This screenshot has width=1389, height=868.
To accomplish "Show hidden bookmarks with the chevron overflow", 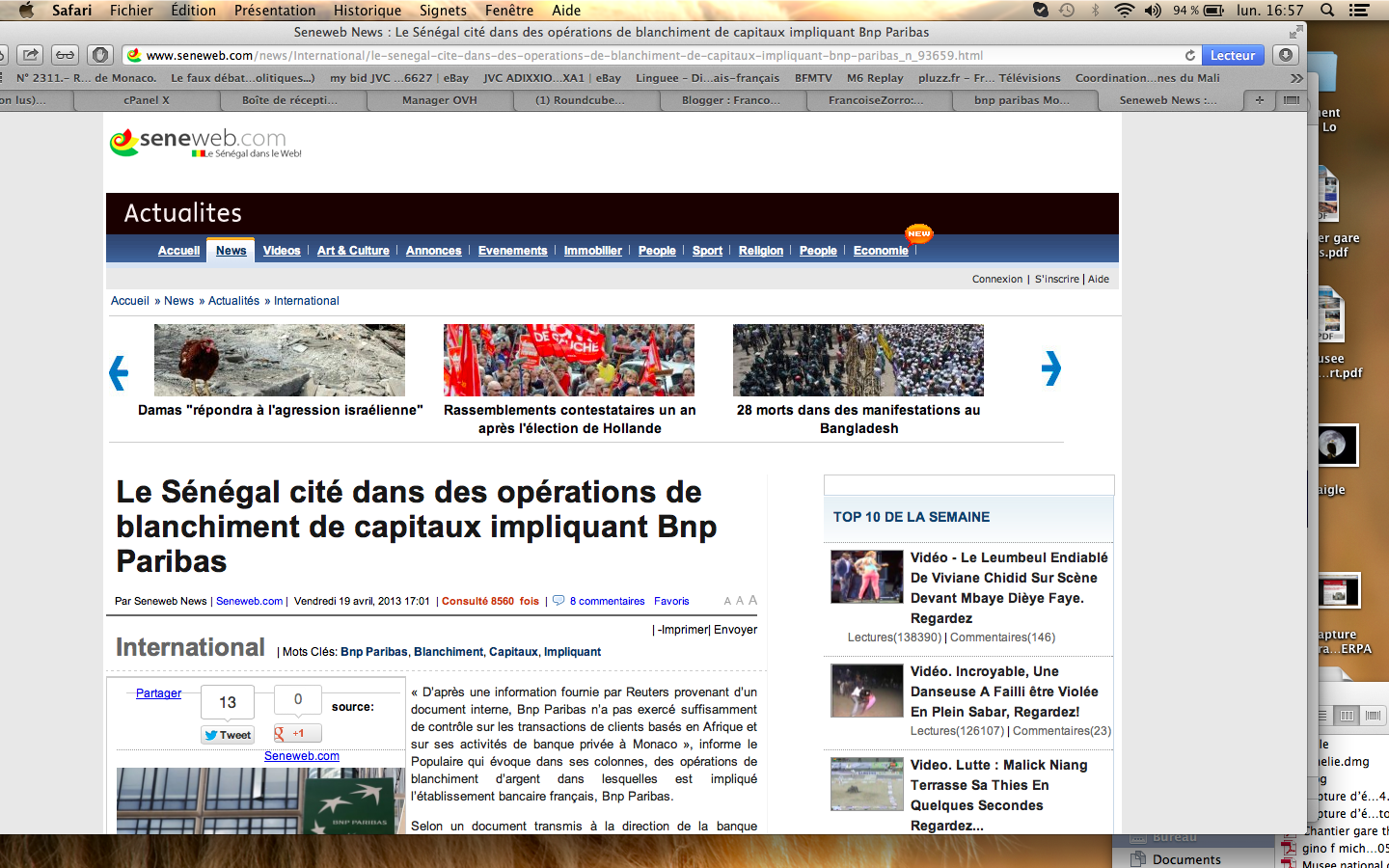I will pos(1296,78).
